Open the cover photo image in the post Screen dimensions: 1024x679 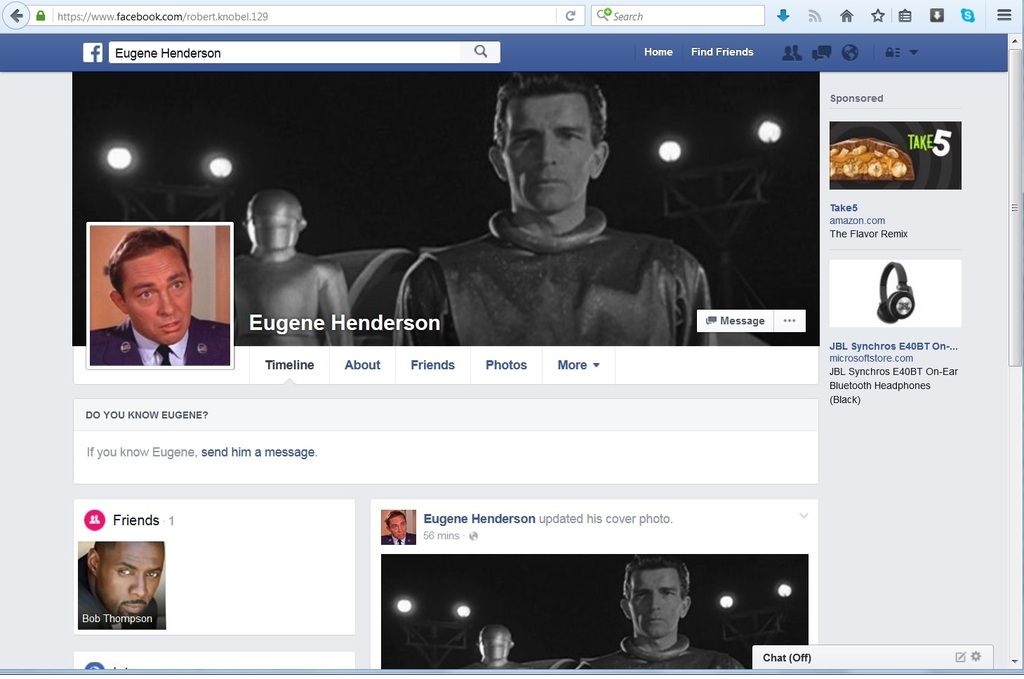coord(594,611)
